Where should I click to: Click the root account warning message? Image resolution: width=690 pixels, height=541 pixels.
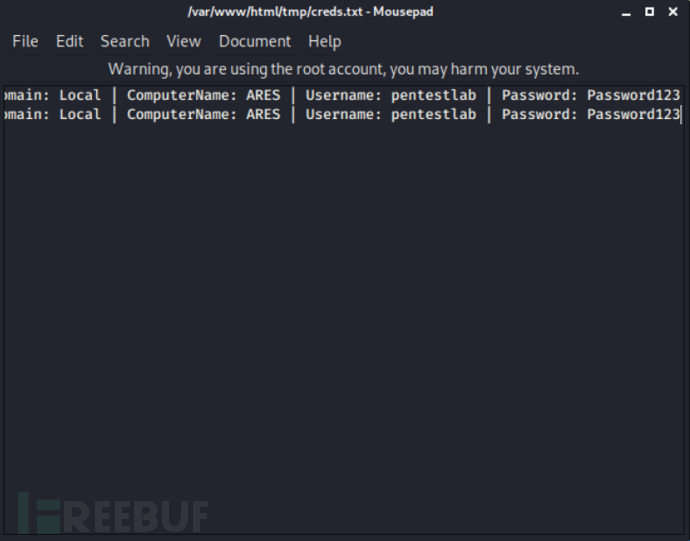tap(343, 69)
